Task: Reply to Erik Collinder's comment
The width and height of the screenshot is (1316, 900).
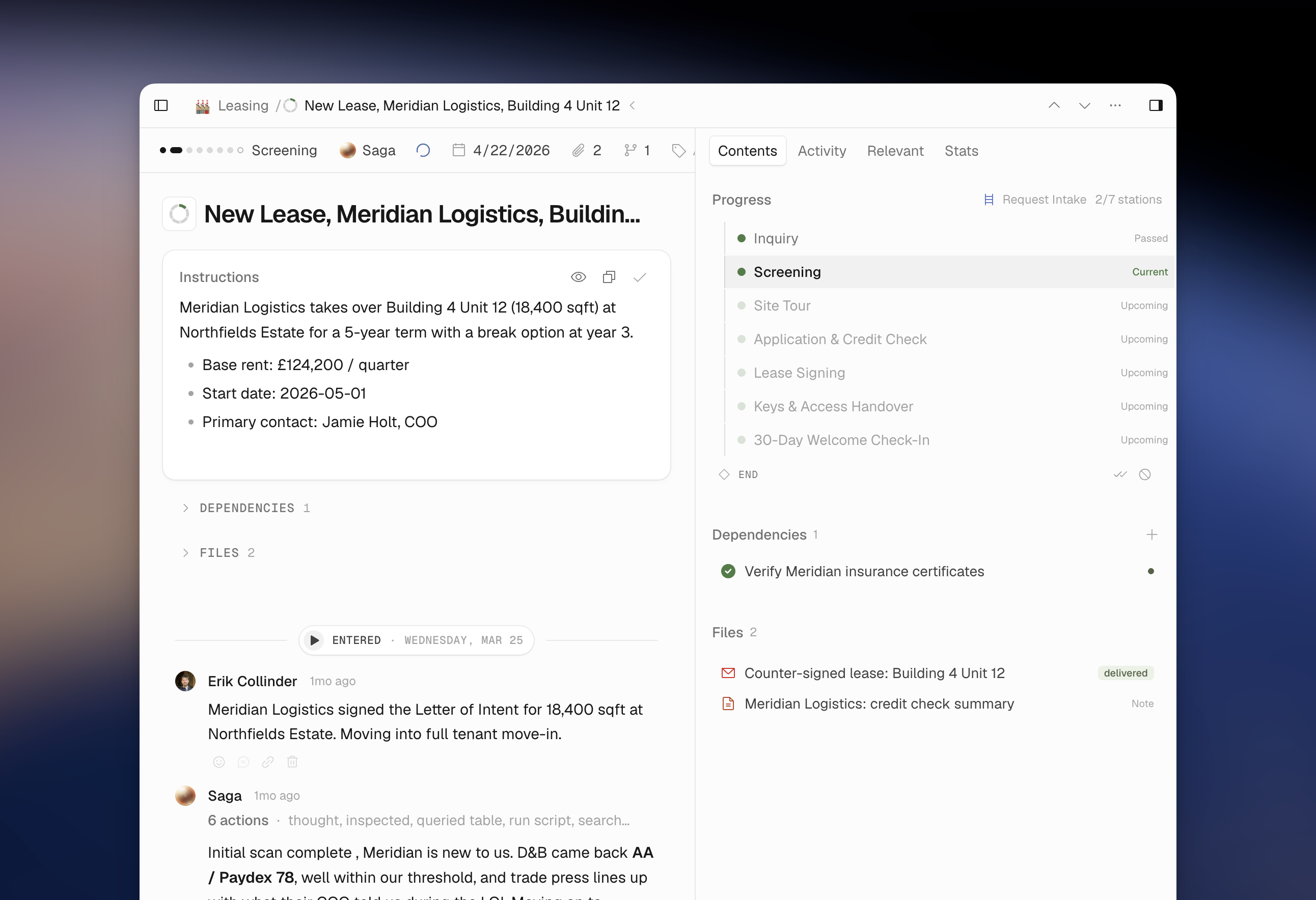Action: [x=243, y=762]
